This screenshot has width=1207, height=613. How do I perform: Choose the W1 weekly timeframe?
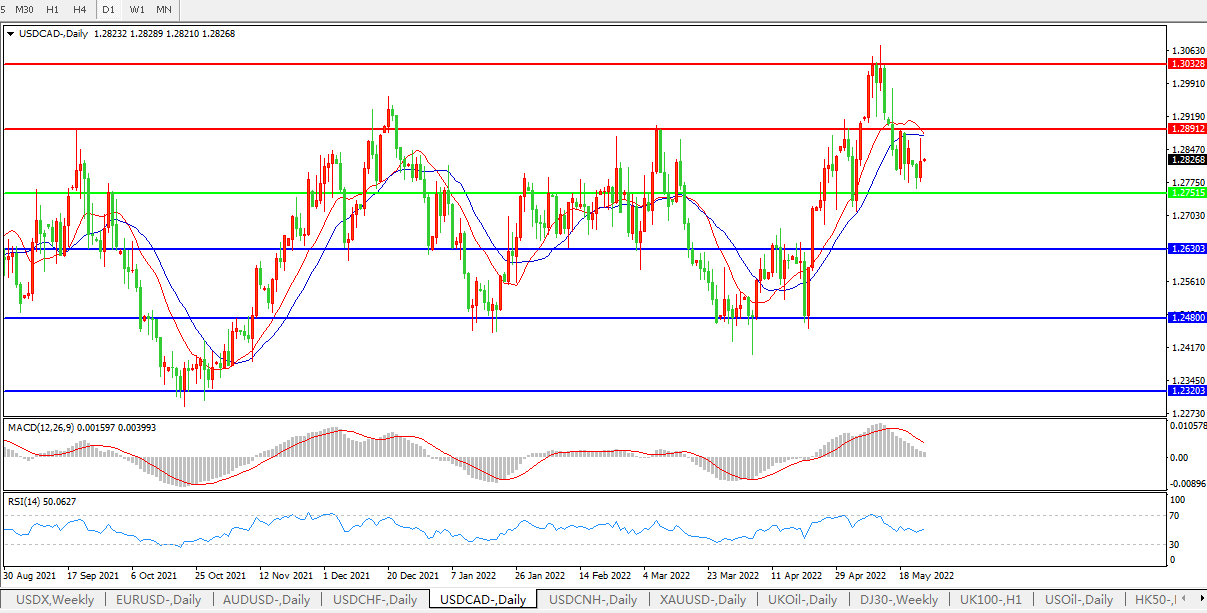[137, 9]
